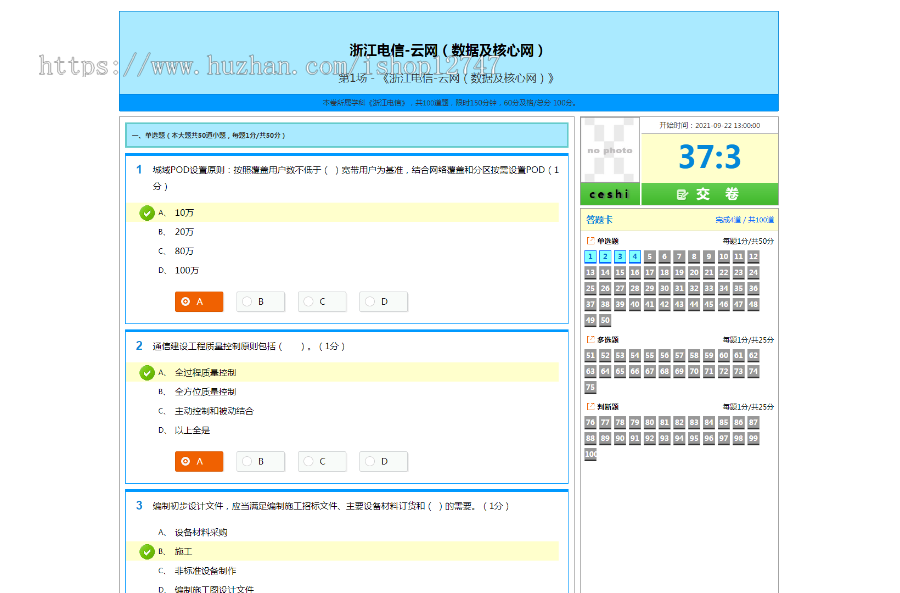Click answer text 80万 in question 1
This screenshot has width=900, height=593.
pyautogui.click(x=184, y=251)
